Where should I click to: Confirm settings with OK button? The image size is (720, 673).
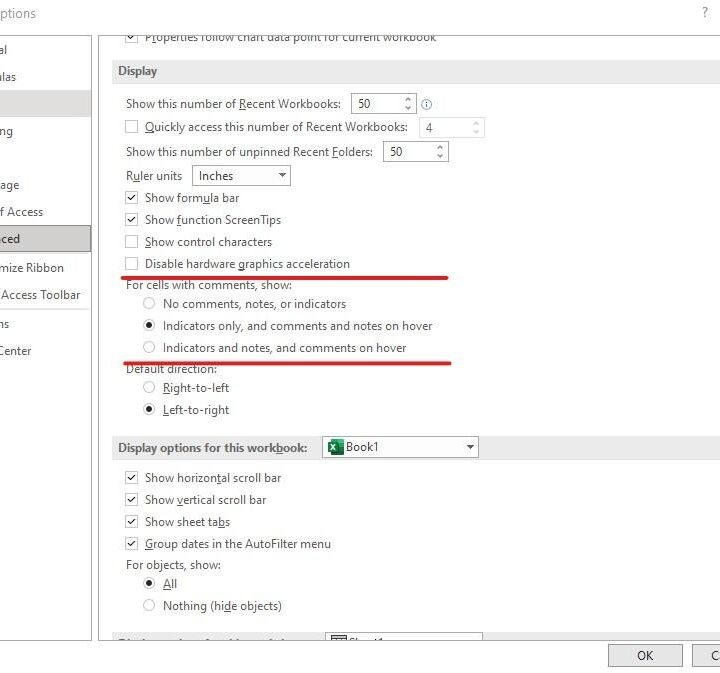(x=645, y=656)
